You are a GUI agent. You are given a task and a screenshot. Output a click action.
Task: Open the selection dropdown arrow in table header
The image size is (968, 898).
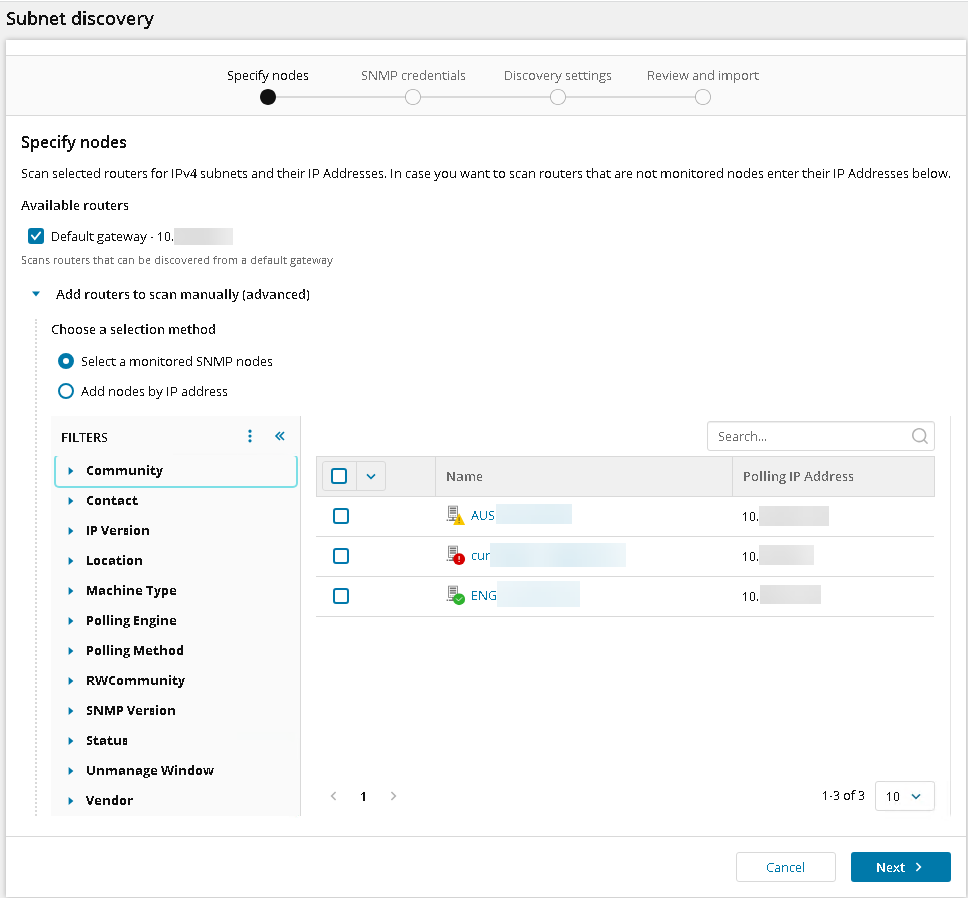coord(371,476)
